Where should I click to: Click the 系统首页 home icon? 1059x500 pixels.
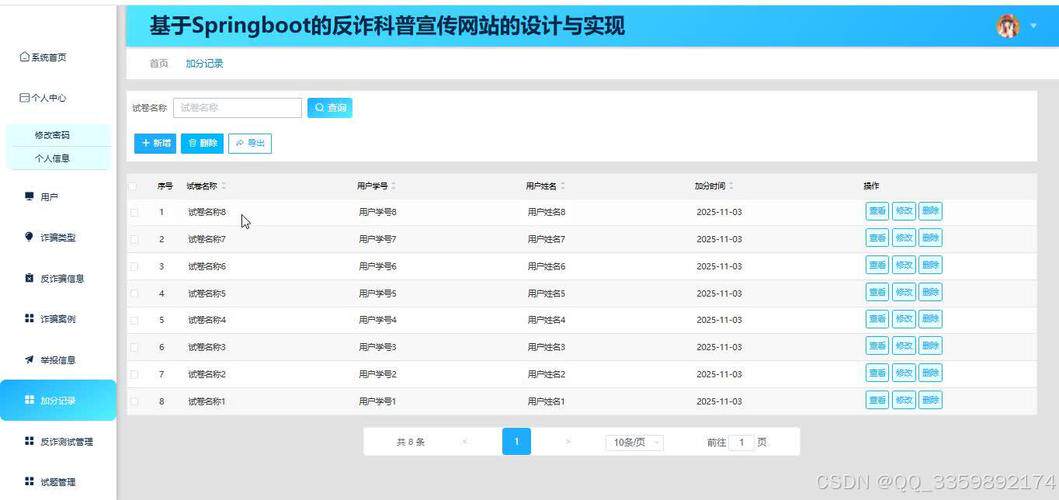click(24, 57)
